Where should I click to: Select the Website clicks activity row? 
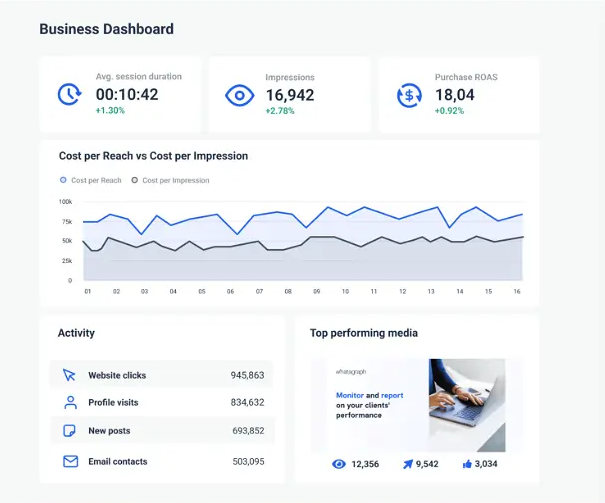161,375
